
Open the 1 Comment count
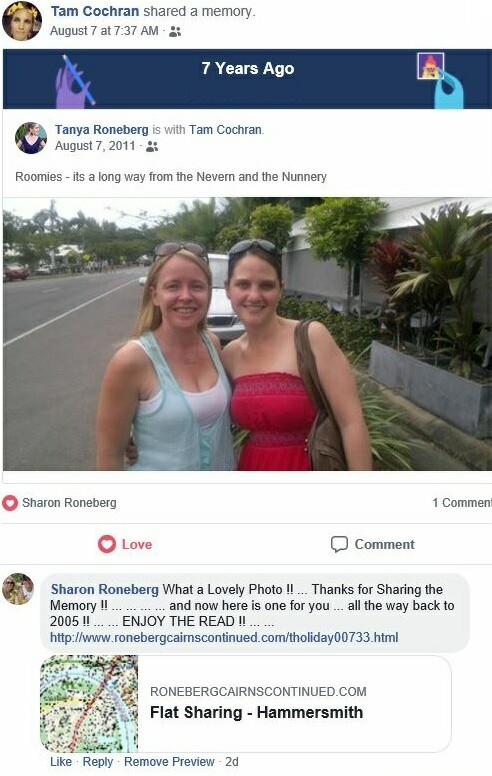(x=461, y=503)
